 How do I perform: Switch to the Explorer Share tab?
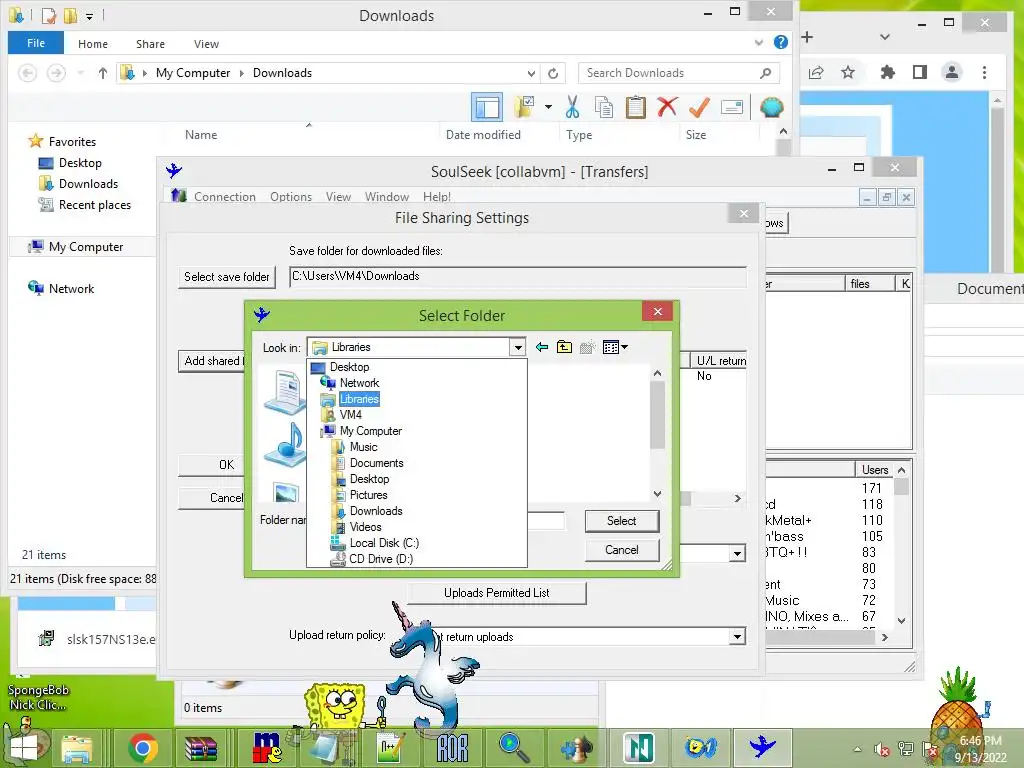[x=150, y=44]
